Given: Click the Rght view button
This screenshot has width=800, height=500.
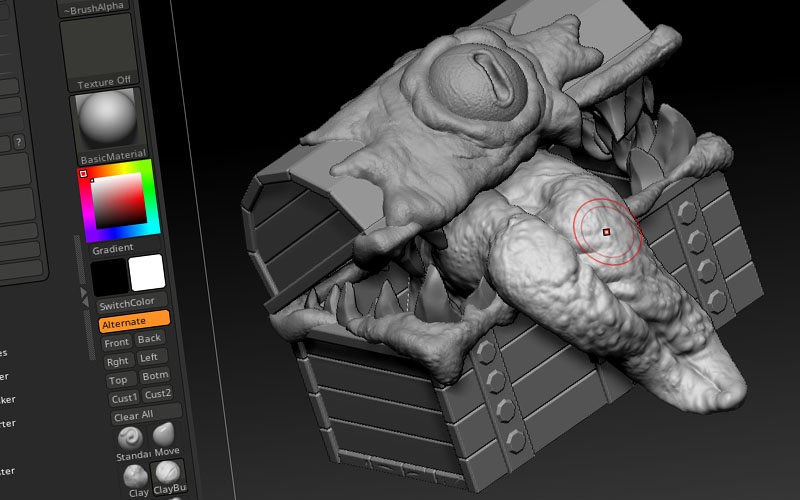Looking at the screenshot, I should (x=118, y=361).
